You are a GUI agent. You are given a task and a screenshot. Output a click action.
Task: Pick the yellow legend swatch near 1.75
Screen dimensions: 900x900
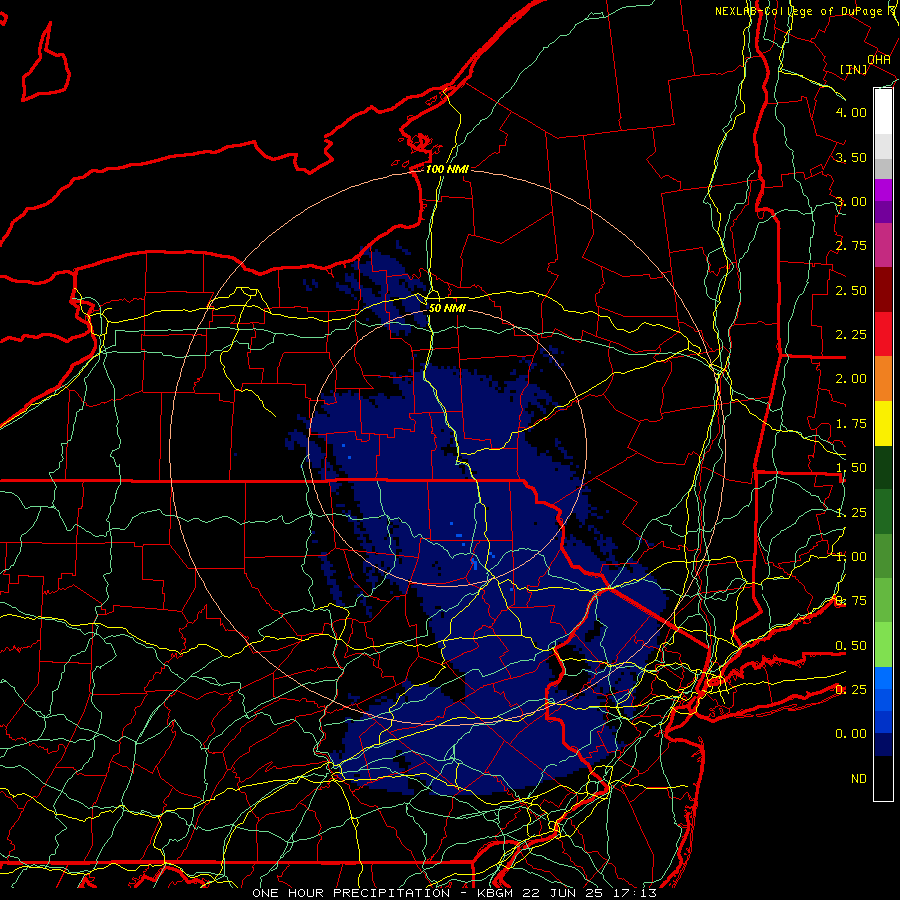point(883,424)
